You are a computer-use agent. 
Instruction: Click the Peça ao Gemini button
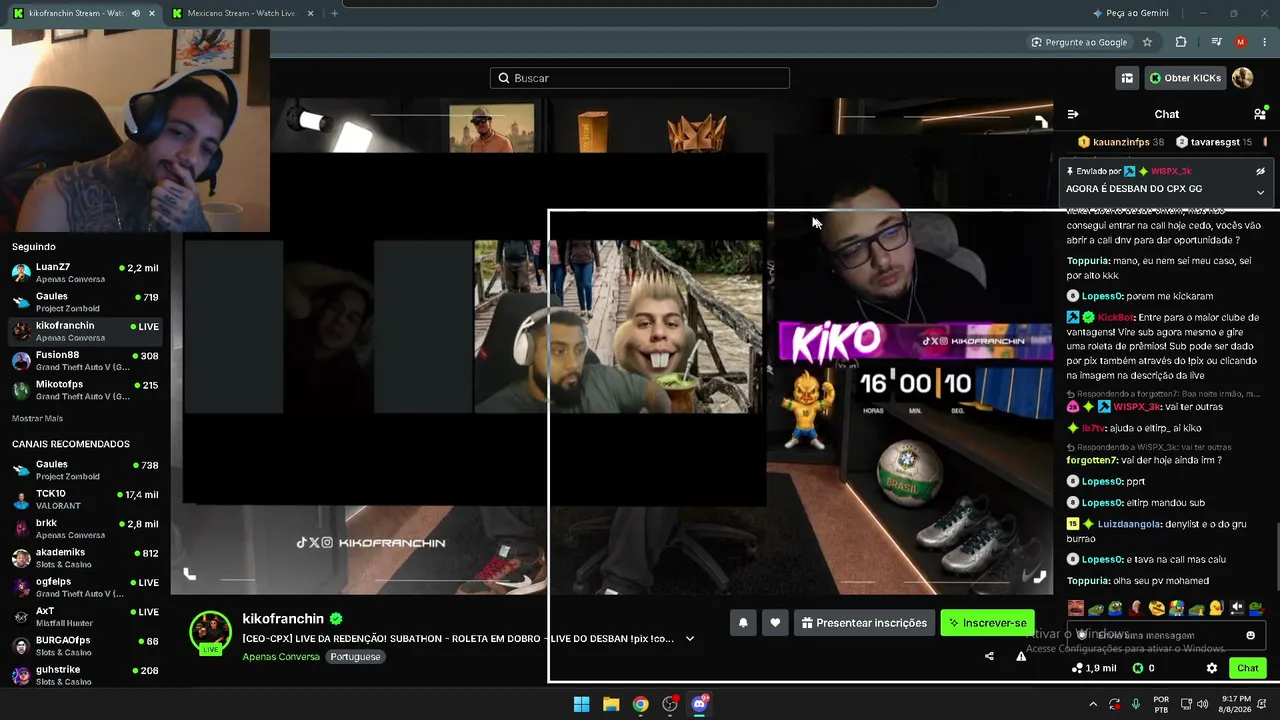coord(1131,13)
